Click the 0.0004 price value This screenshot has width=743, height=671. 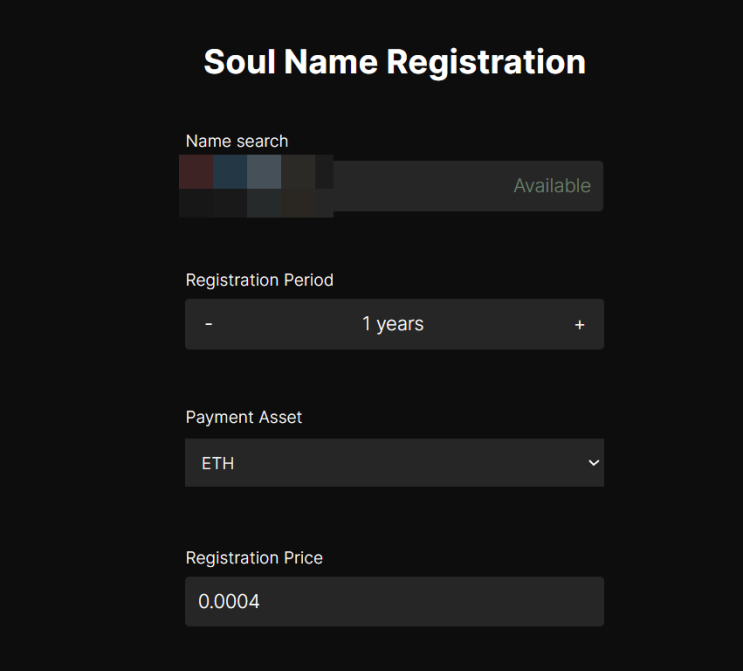coord(229,602)
